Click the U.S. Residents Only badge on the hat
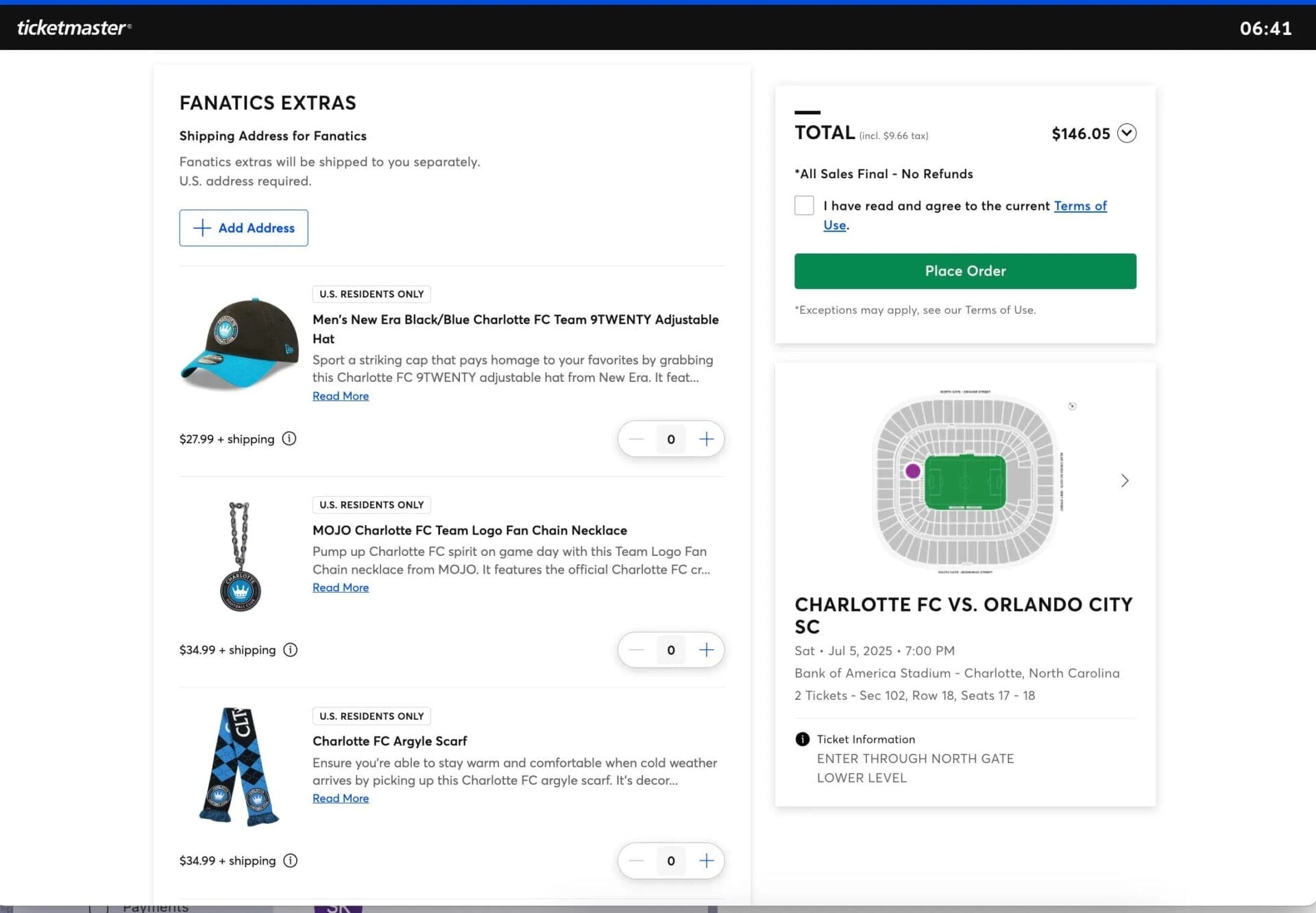 [371, 294]
